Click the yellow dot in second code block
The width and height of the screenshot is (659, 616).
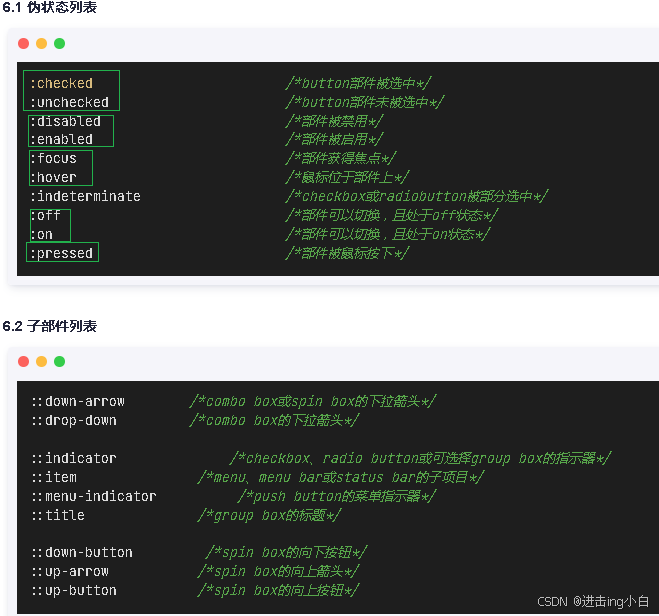coord(42,361)
